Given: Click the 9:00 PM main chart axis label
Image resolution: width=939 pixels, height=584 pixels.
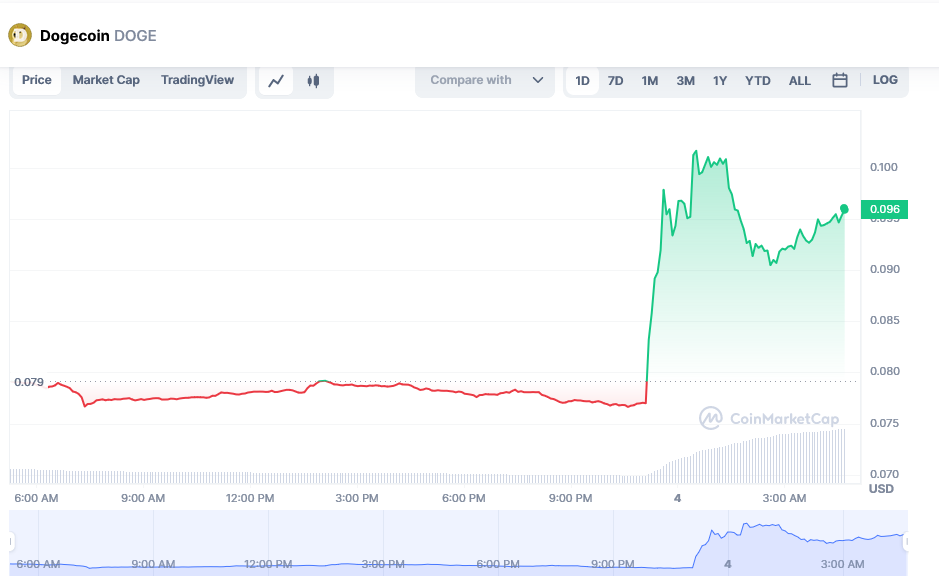Looking at the screenshot, I should 570,498.
